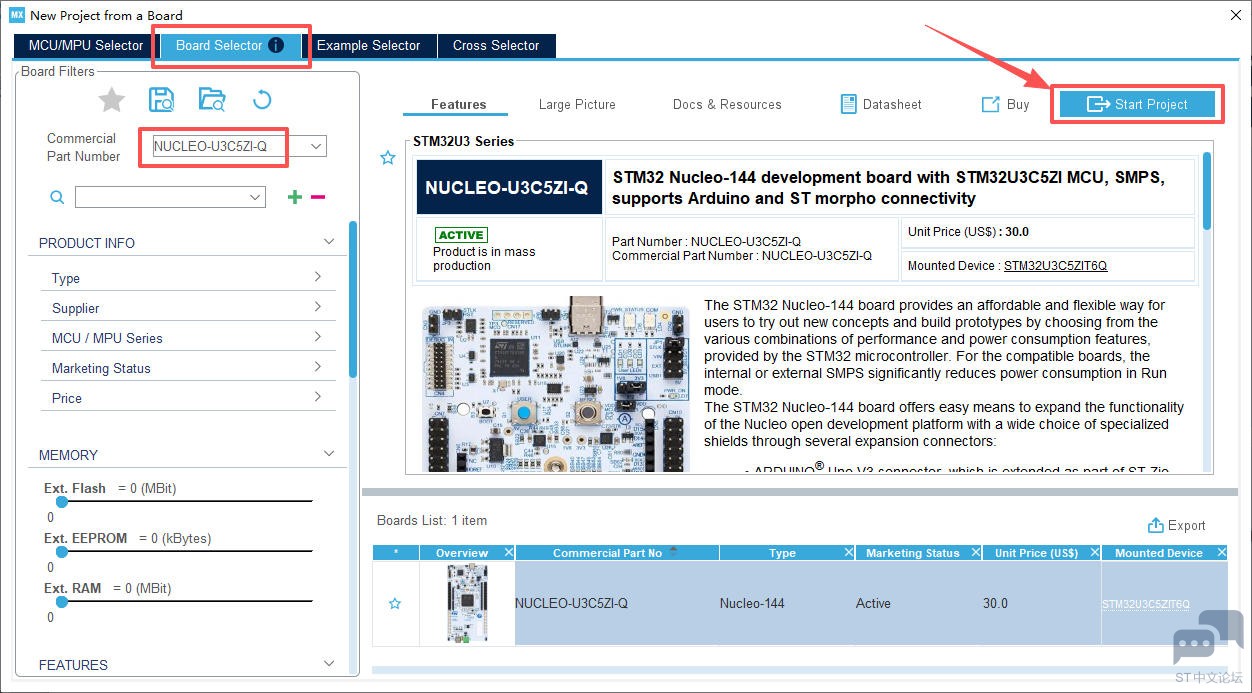Click the Board Selector info icon
The image size is (1252, 693).
click(x=276, y=45)
